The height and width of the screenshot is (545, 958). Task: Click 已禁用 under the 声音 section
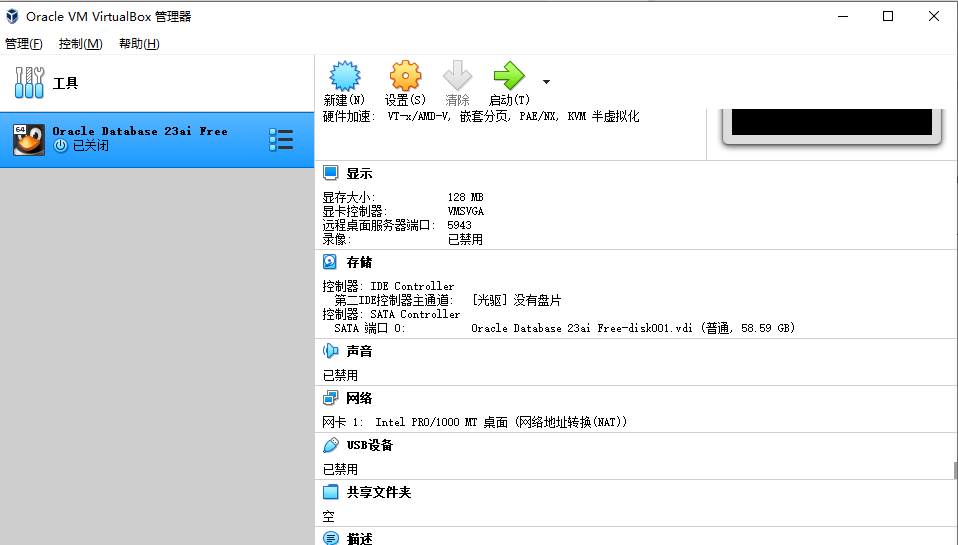pos(340,375)
